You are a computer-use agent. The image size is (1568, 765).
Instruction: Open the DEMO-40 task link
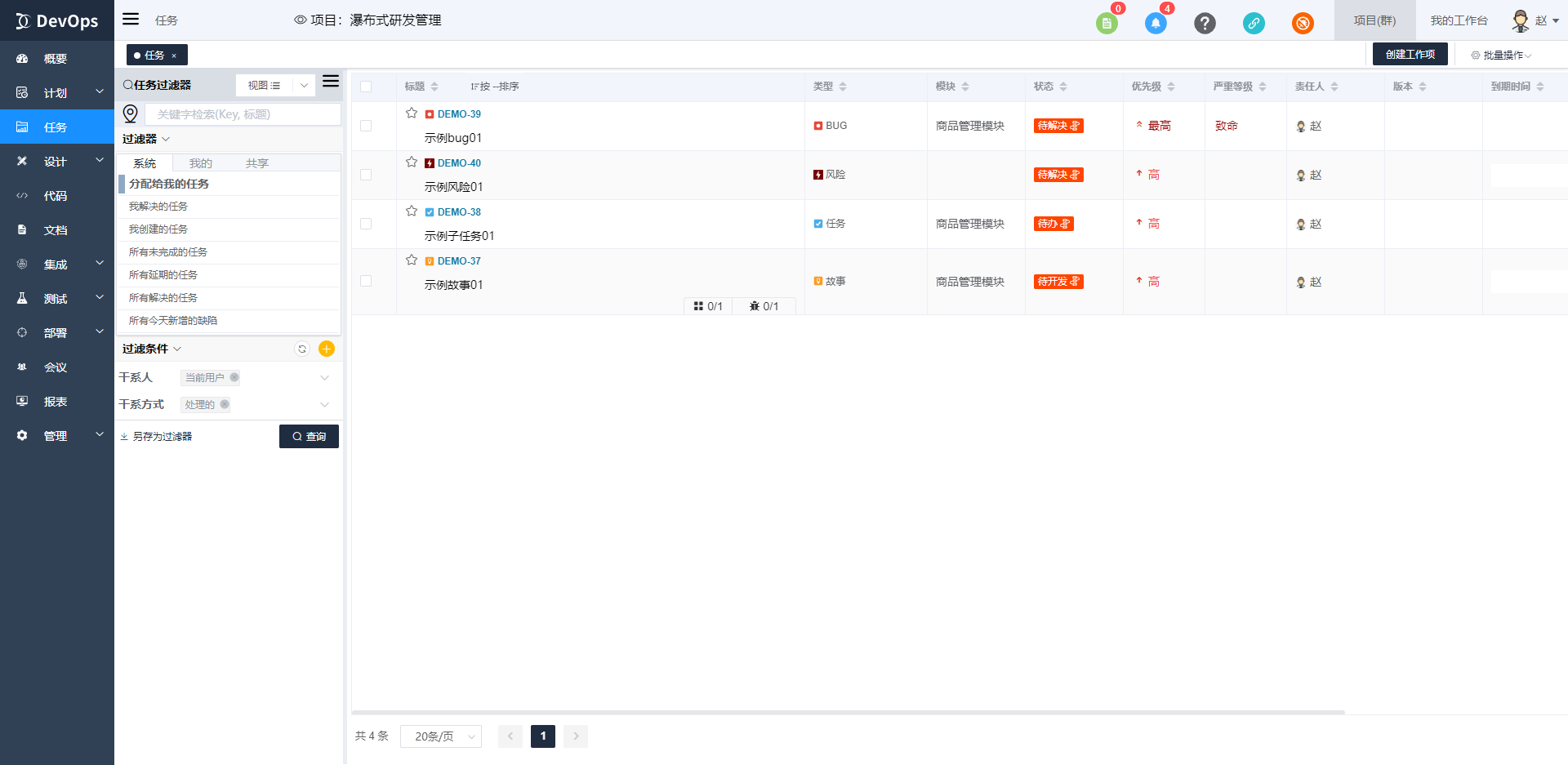[459, 163]
